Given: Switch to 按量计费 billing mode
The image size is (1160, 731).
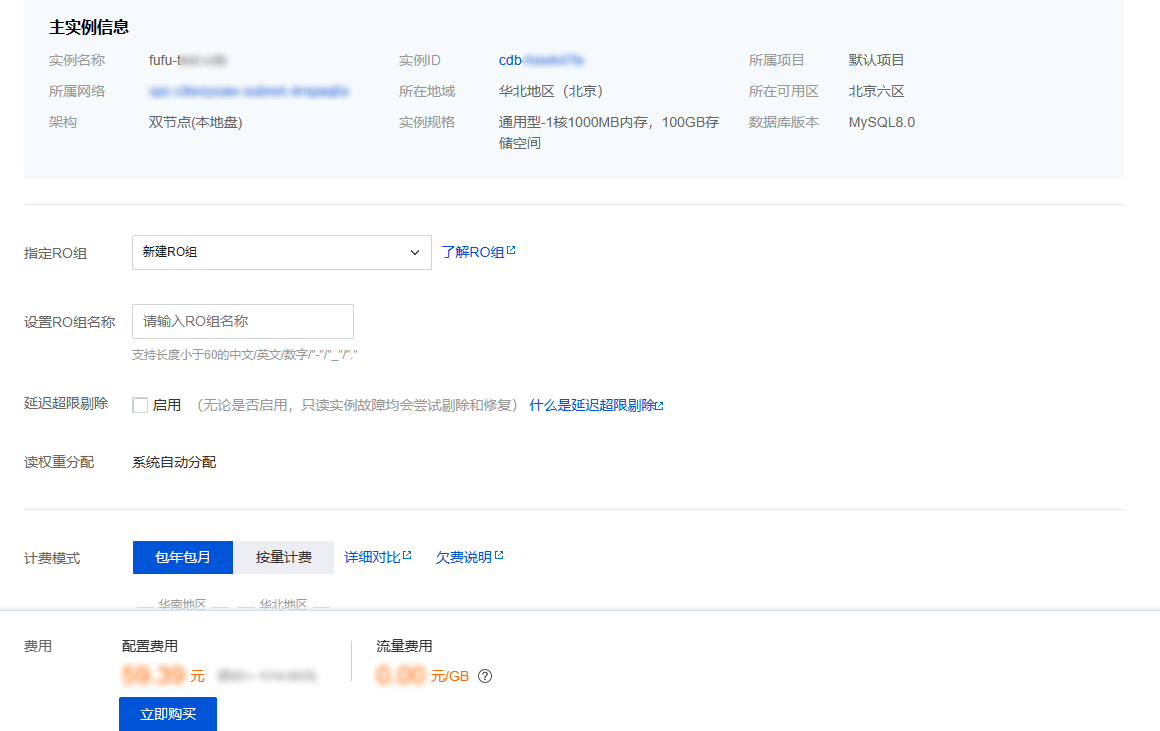Looking at the screenshot, I should pos(283,557).
